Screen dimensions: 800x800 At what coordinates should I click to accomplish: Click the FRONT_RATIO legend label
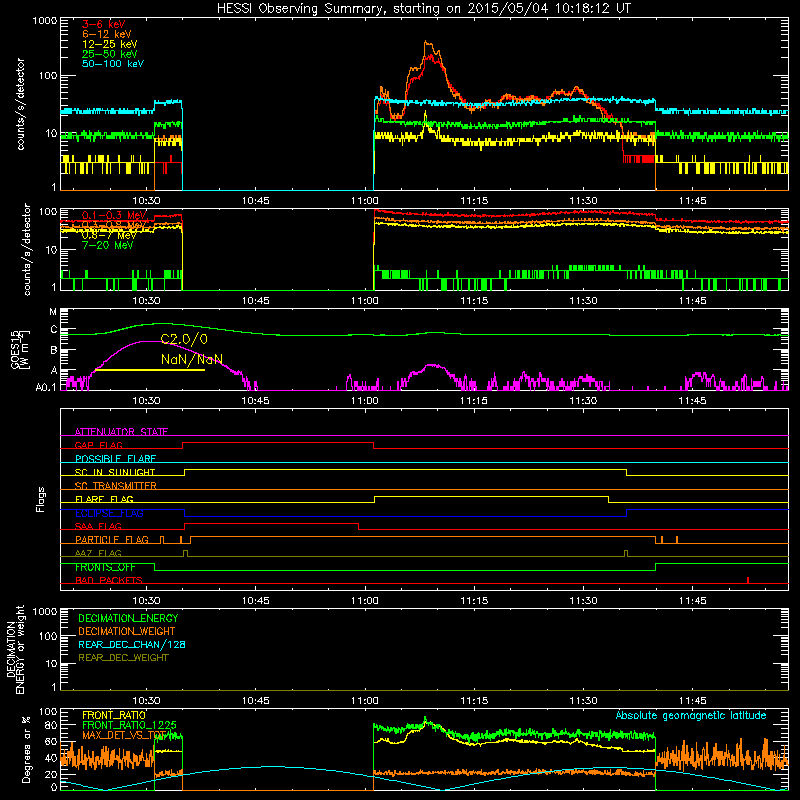pos(114,715)
